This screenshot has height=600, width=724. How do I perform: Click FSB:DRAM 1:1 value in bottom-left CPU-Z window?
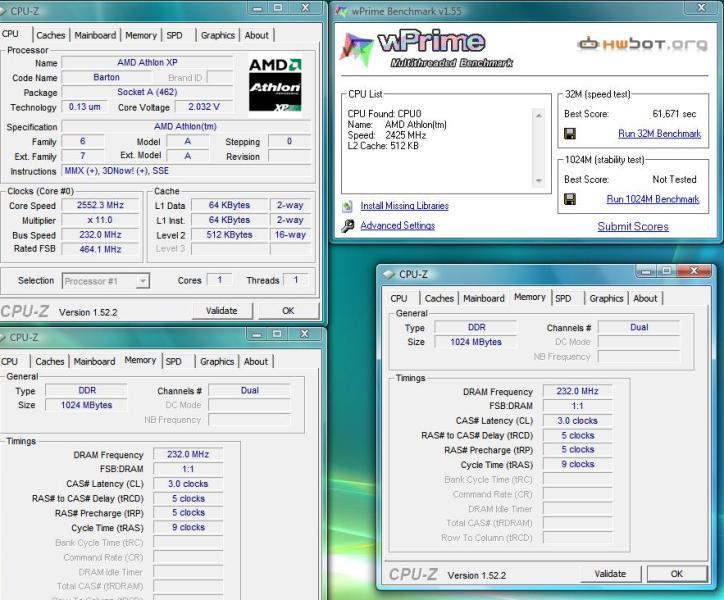point(188,469)
